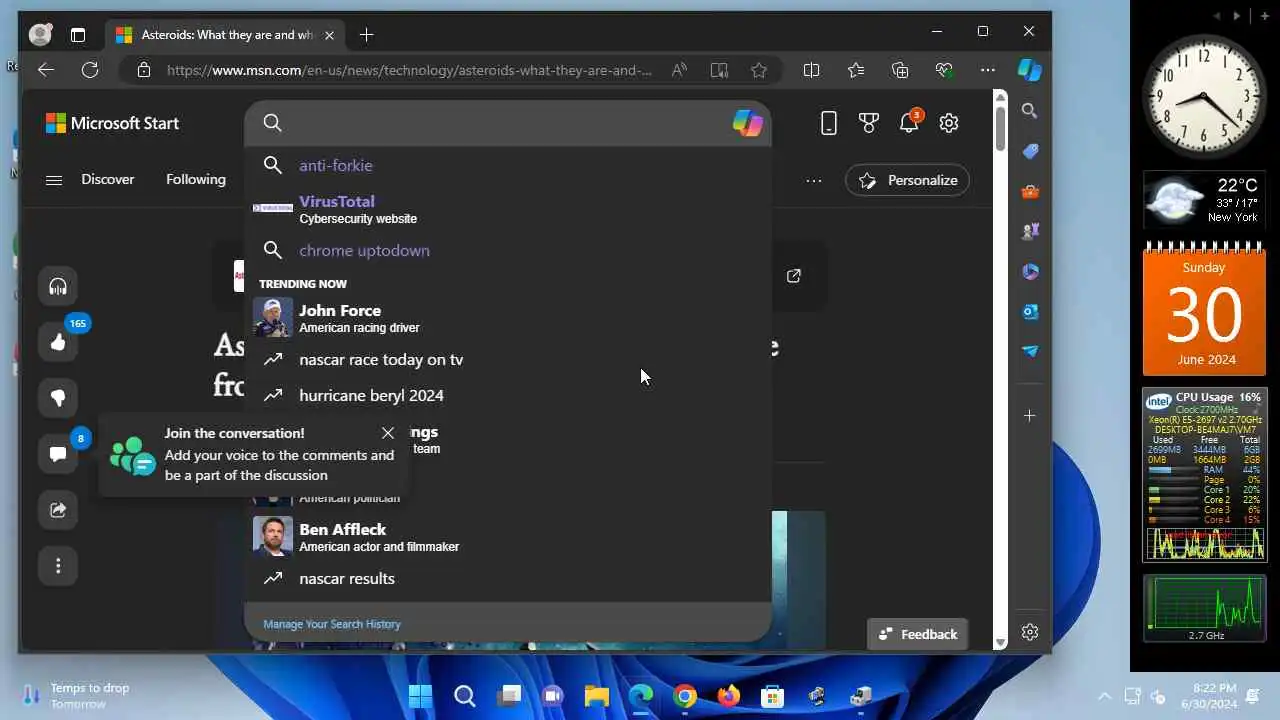Select John Force trending entry
This screenshot has width=1280, height=720.
(x=507, y=318)
